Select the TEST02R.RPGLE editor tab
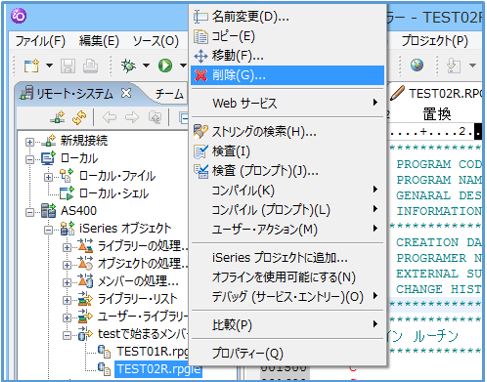Viewport: 487px width, 382px height. (x=437, y=93)
